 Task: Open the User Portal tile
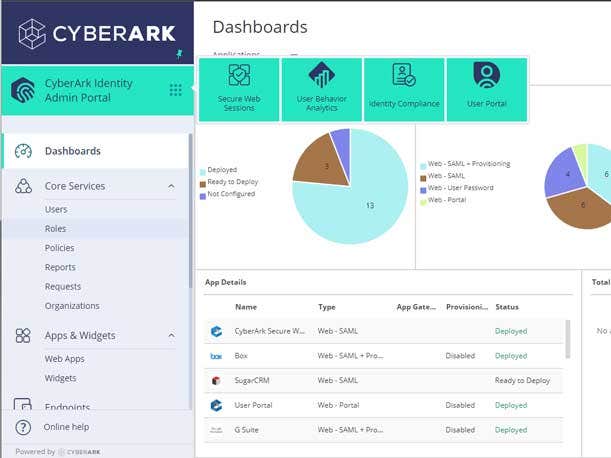click(x=486, y=89)
